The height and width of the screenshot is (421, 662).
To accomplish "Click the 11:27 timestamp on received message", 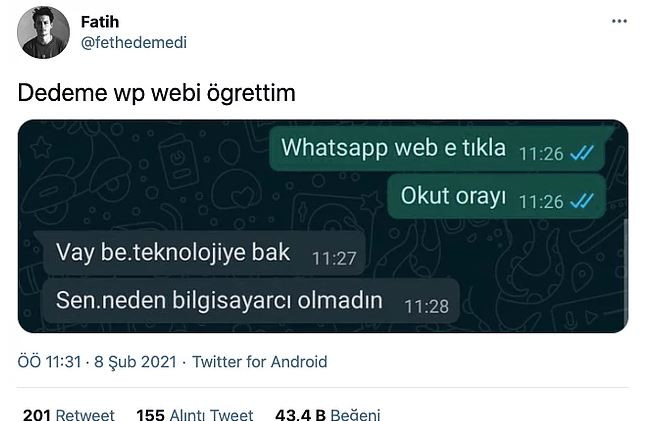I will coord(334,258).
